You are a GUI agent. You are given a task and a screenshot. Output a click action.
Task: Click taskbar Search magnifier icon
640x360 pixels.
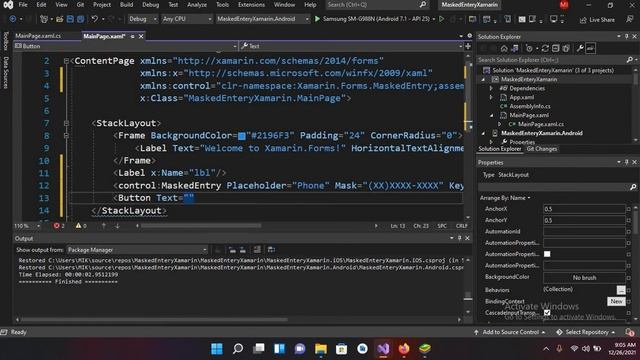[238, 349]
